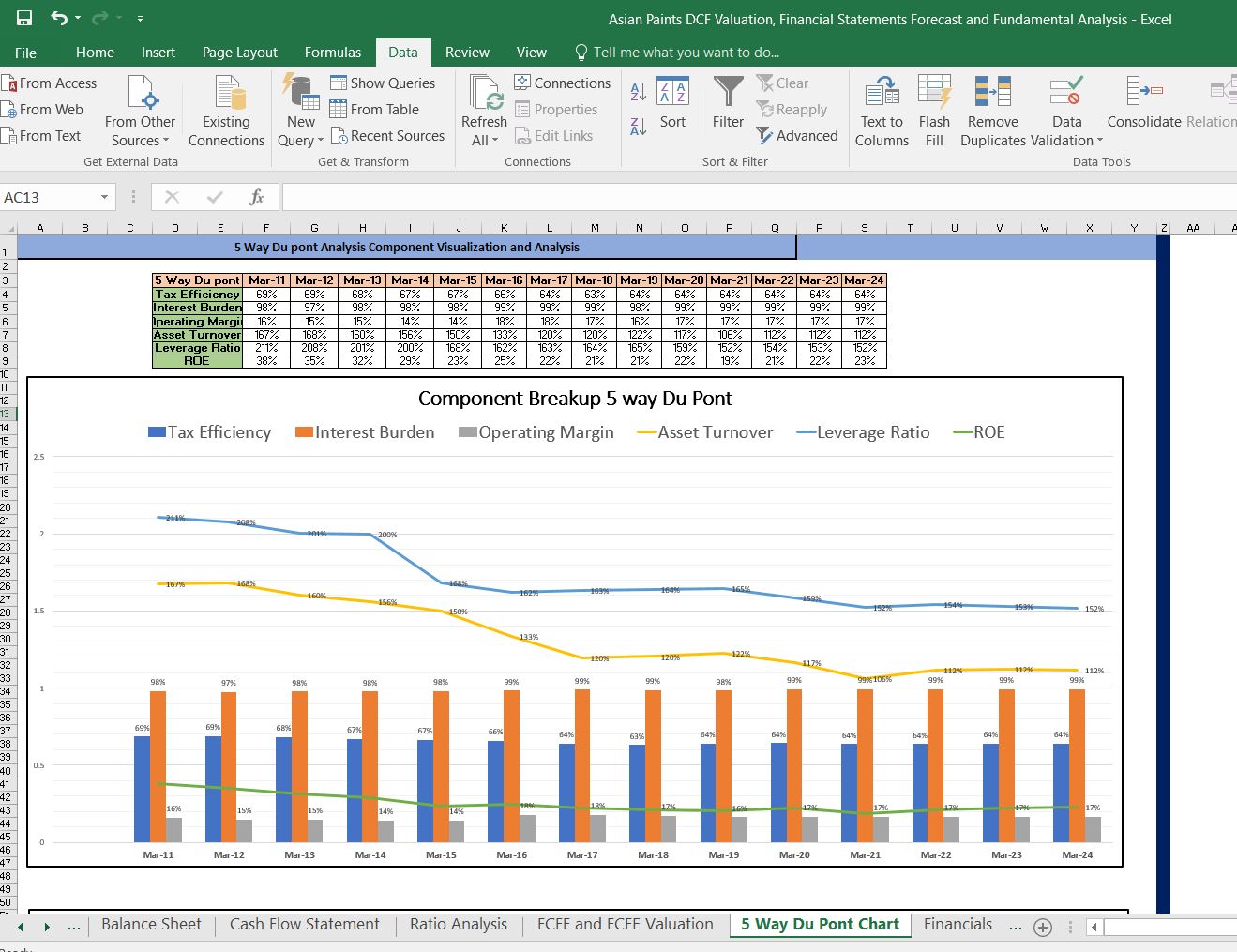The image size is (1237, 952).
Task: Click the Insert Function fx icon
Action: (x=256, y=197)
